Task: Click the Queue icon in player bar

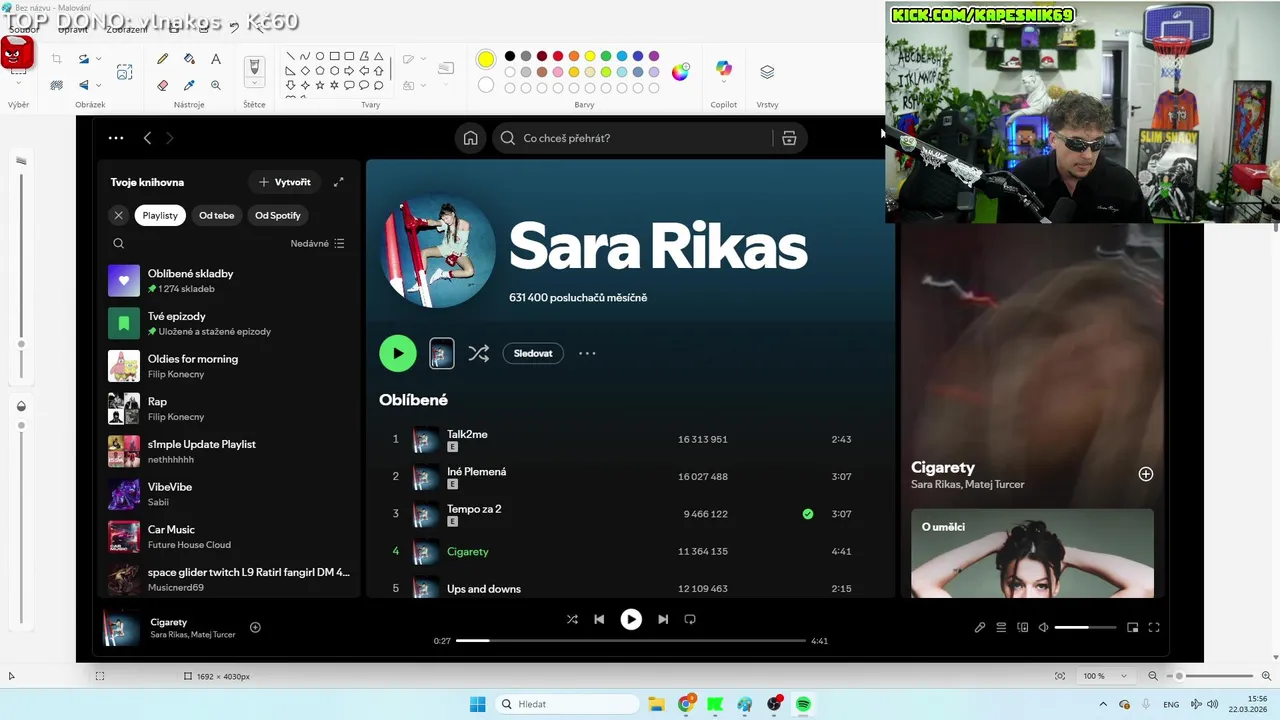Action: [x=1001, y=627]
